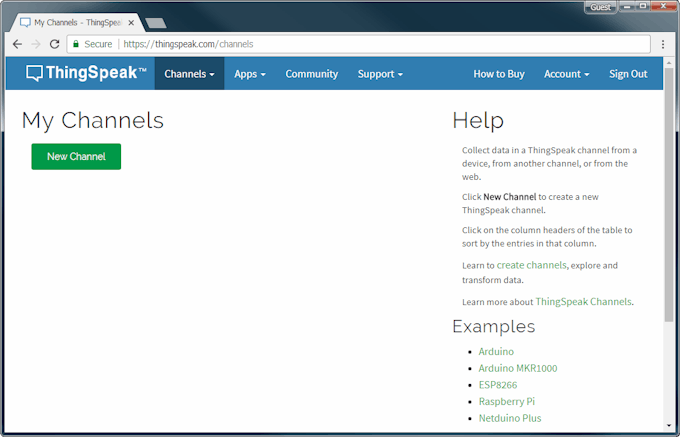Open the How to Buy page
680x437 pixels.
pyautogui.click(x=499, y=74)
